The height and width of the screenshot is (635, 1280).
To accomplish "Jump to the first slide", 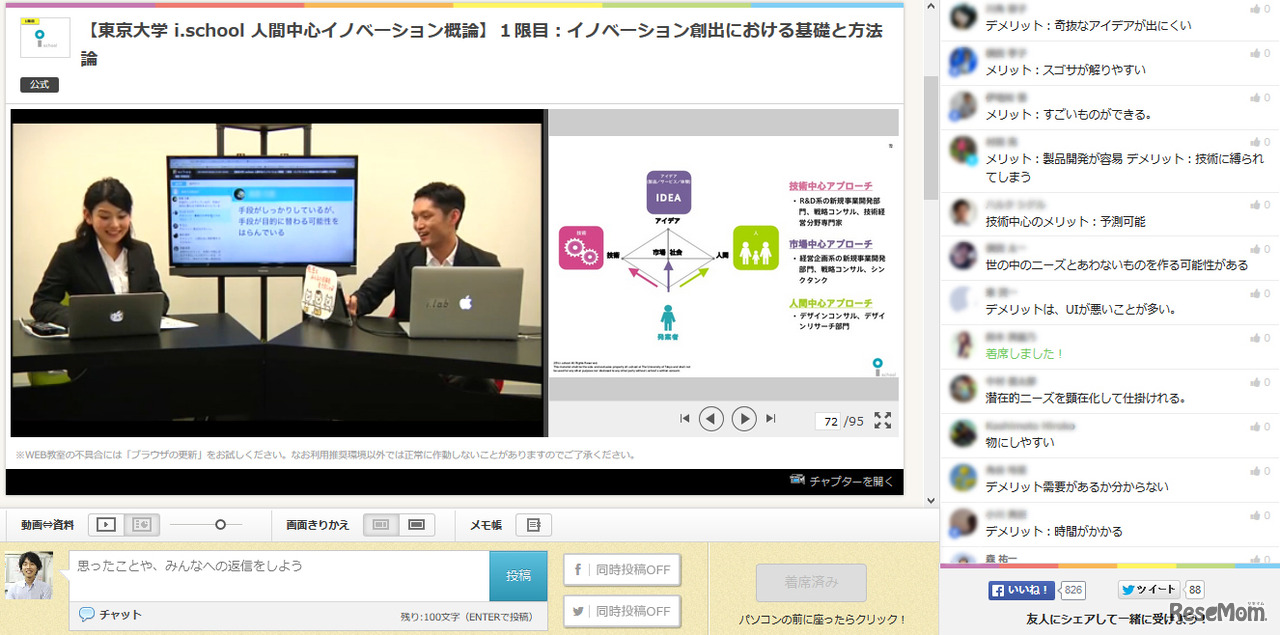I will click(685, 419).
